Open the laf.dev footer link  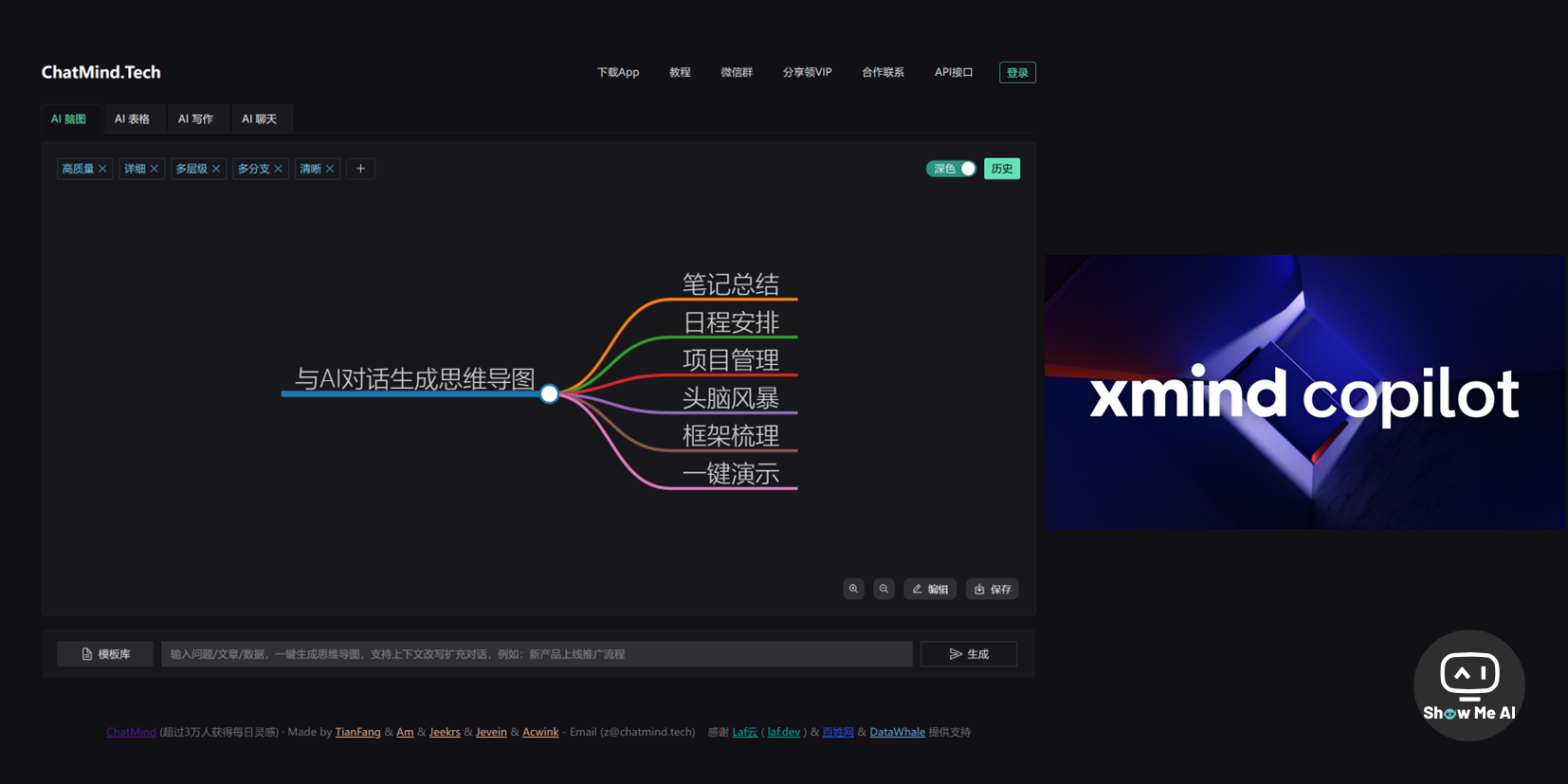pyautogui.click(x=784, y=732)
